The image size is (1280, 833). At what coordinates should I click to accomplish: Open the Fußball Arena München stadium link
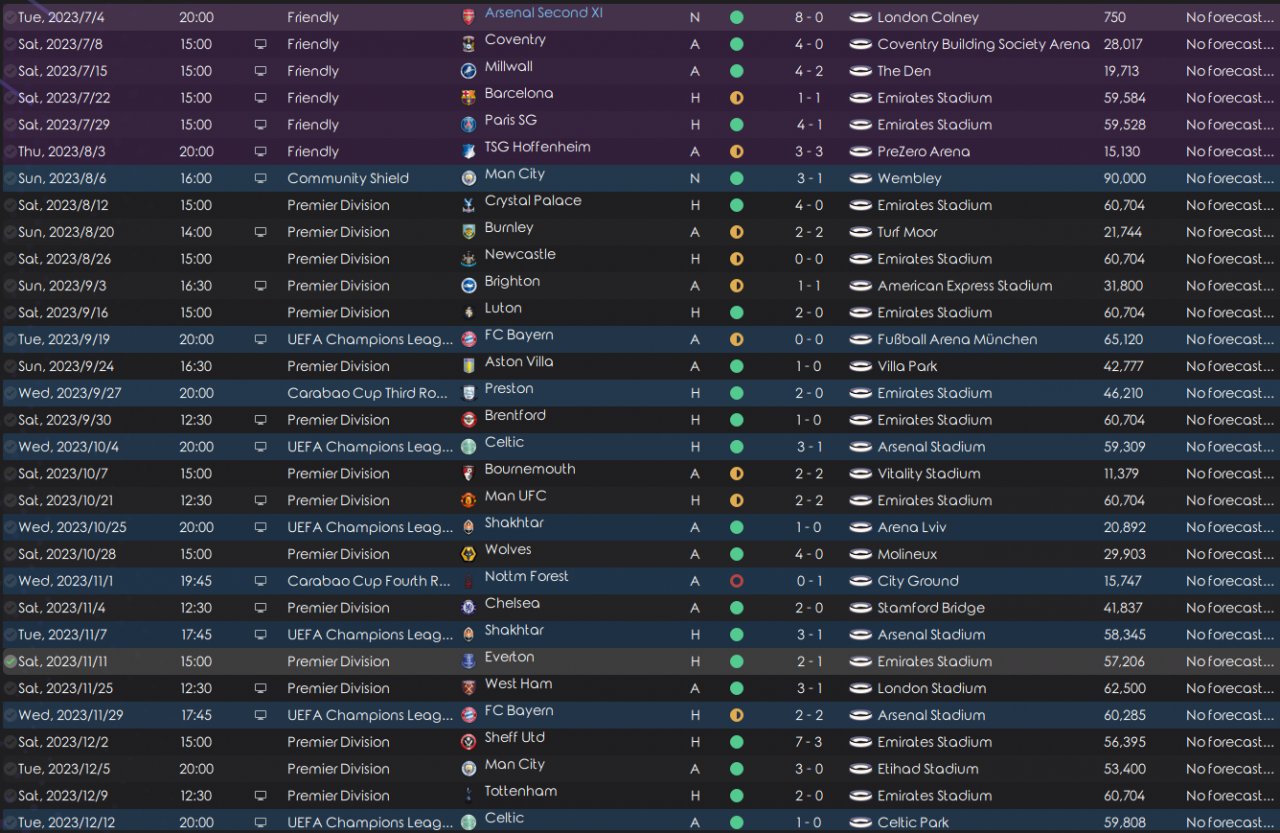point(956,339)
